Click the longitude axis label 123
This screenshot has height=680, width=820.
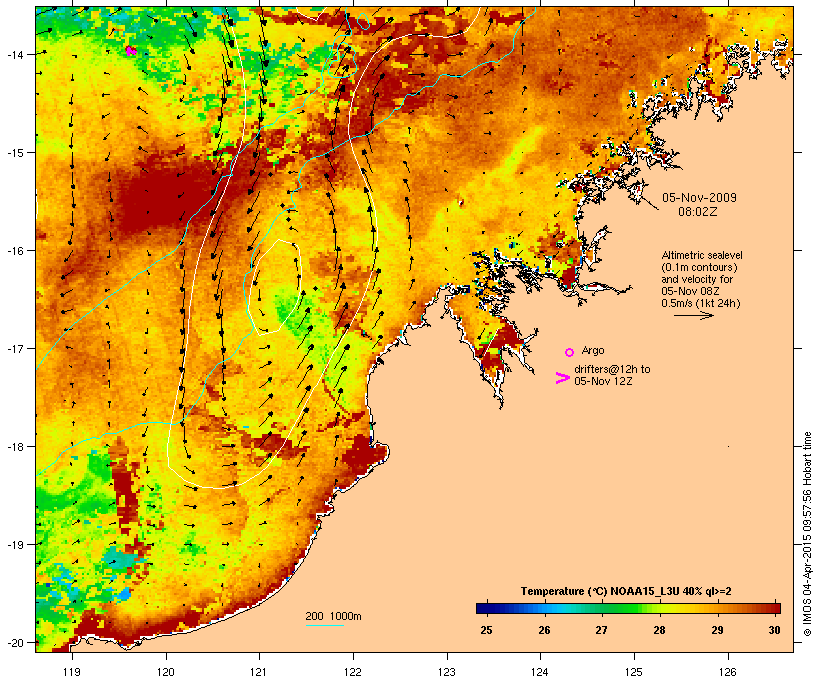(447, 672)
